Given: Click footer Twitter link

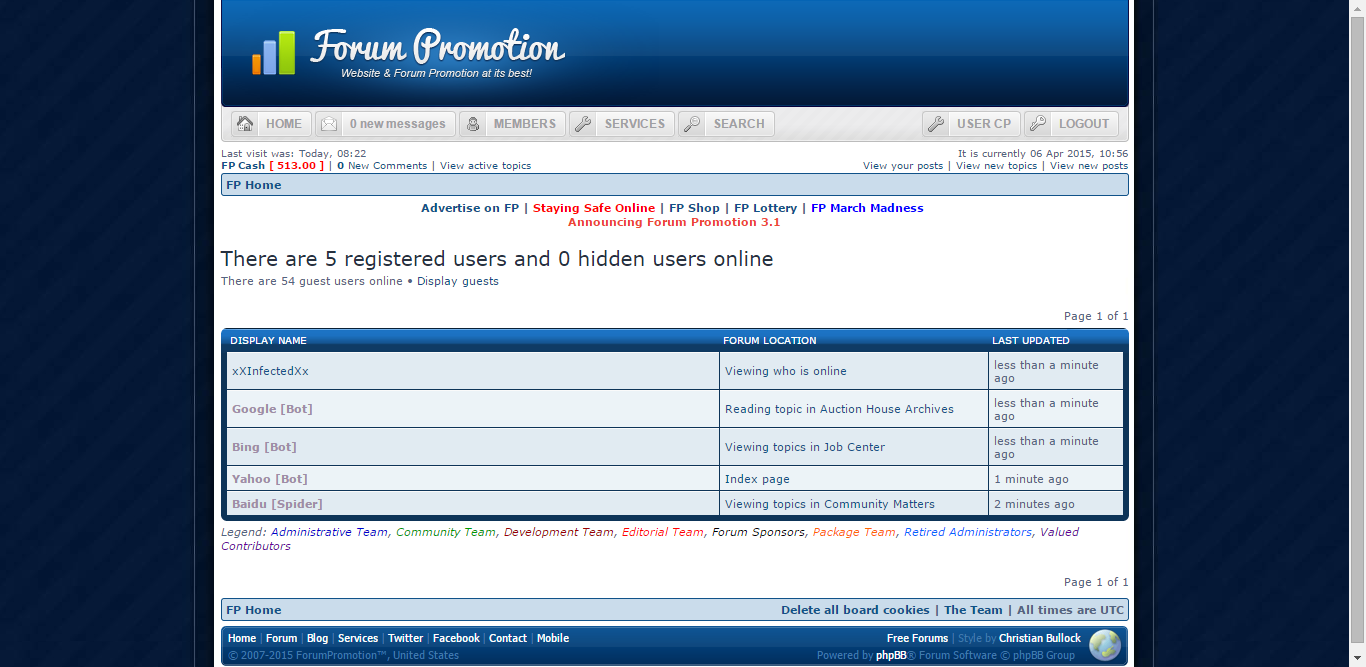Looking at the screenshot, I should point(405,638).
